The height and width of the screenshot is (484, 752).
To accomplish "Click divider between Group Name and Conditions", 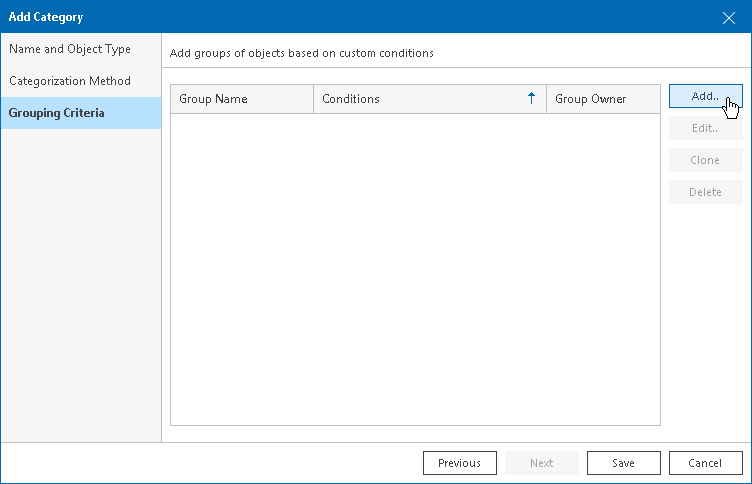I will click(x=314, y=99).
